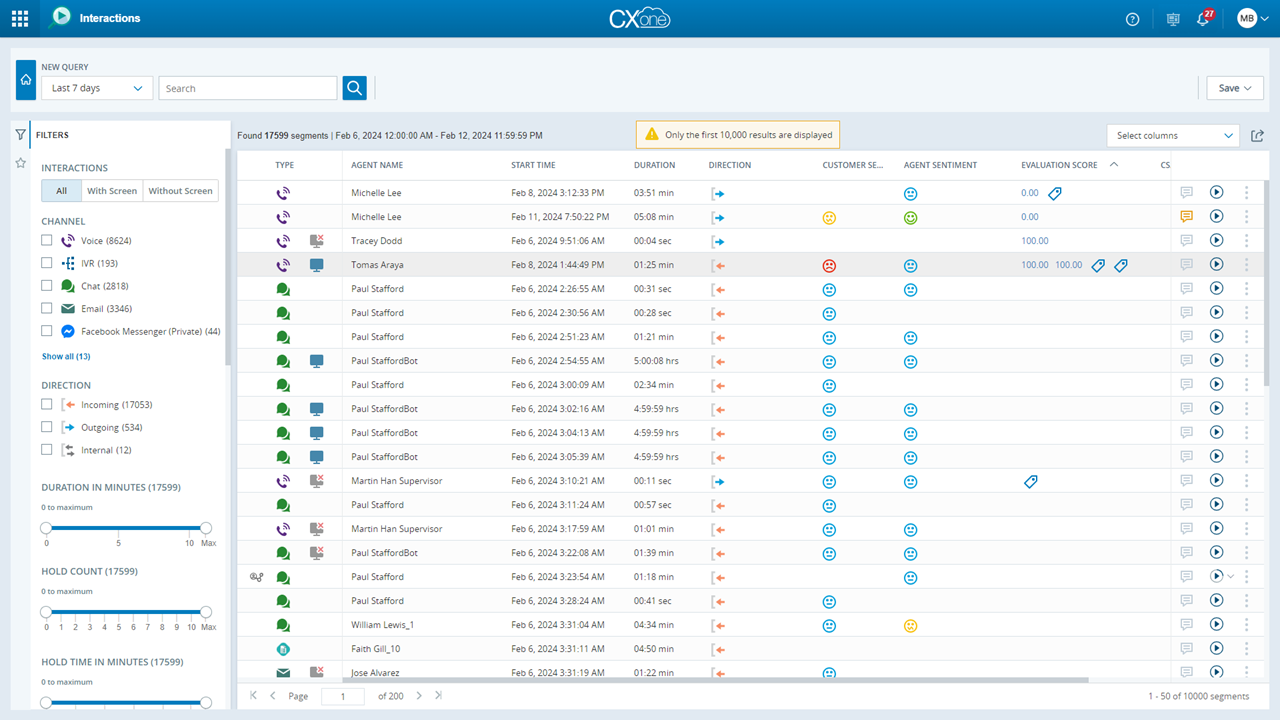The height and width of the screenshot is (720, 1280).
Task: Open the export icon next to Select columns
Action: tap(1257, 135)
